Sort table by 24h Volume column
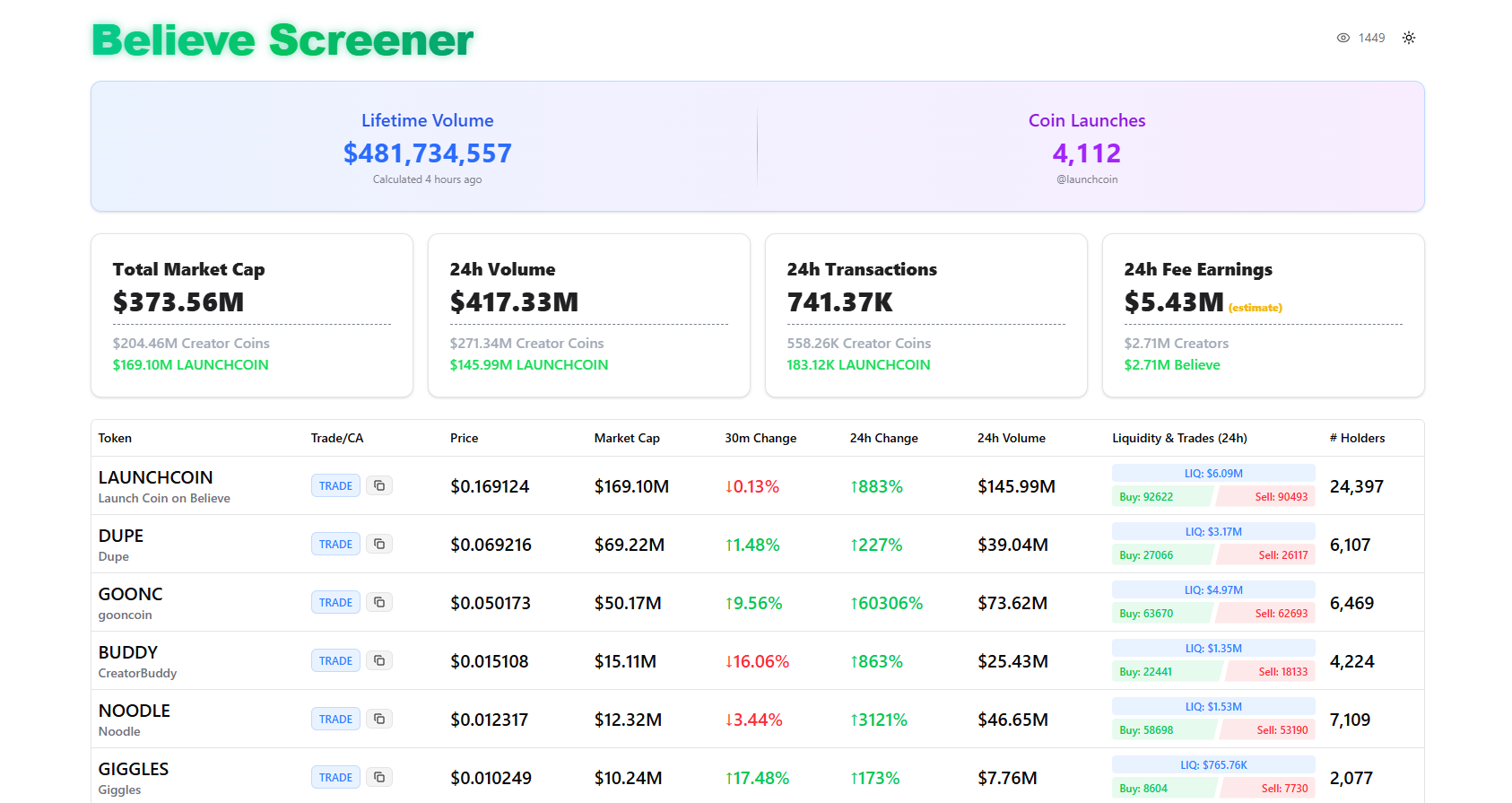1512x803 pixels. tap(1011, 438)
